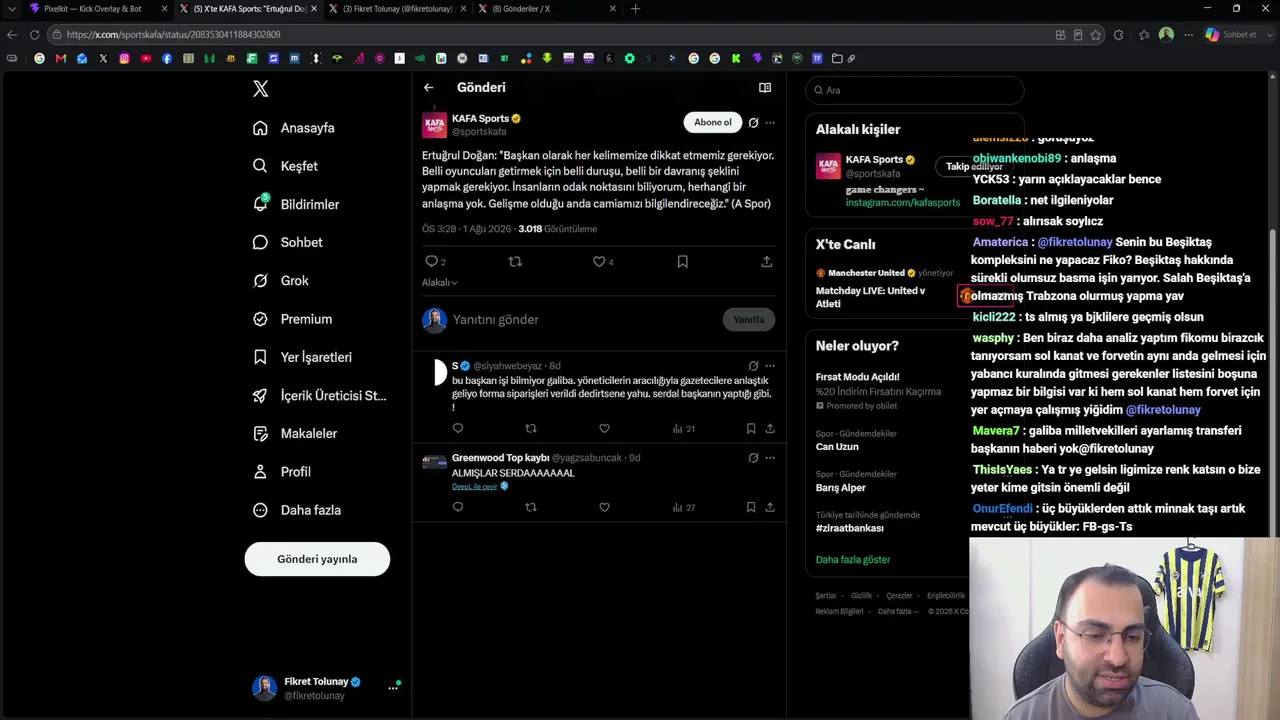
Task: Click the Abone ol button
Action: point(713,123)
